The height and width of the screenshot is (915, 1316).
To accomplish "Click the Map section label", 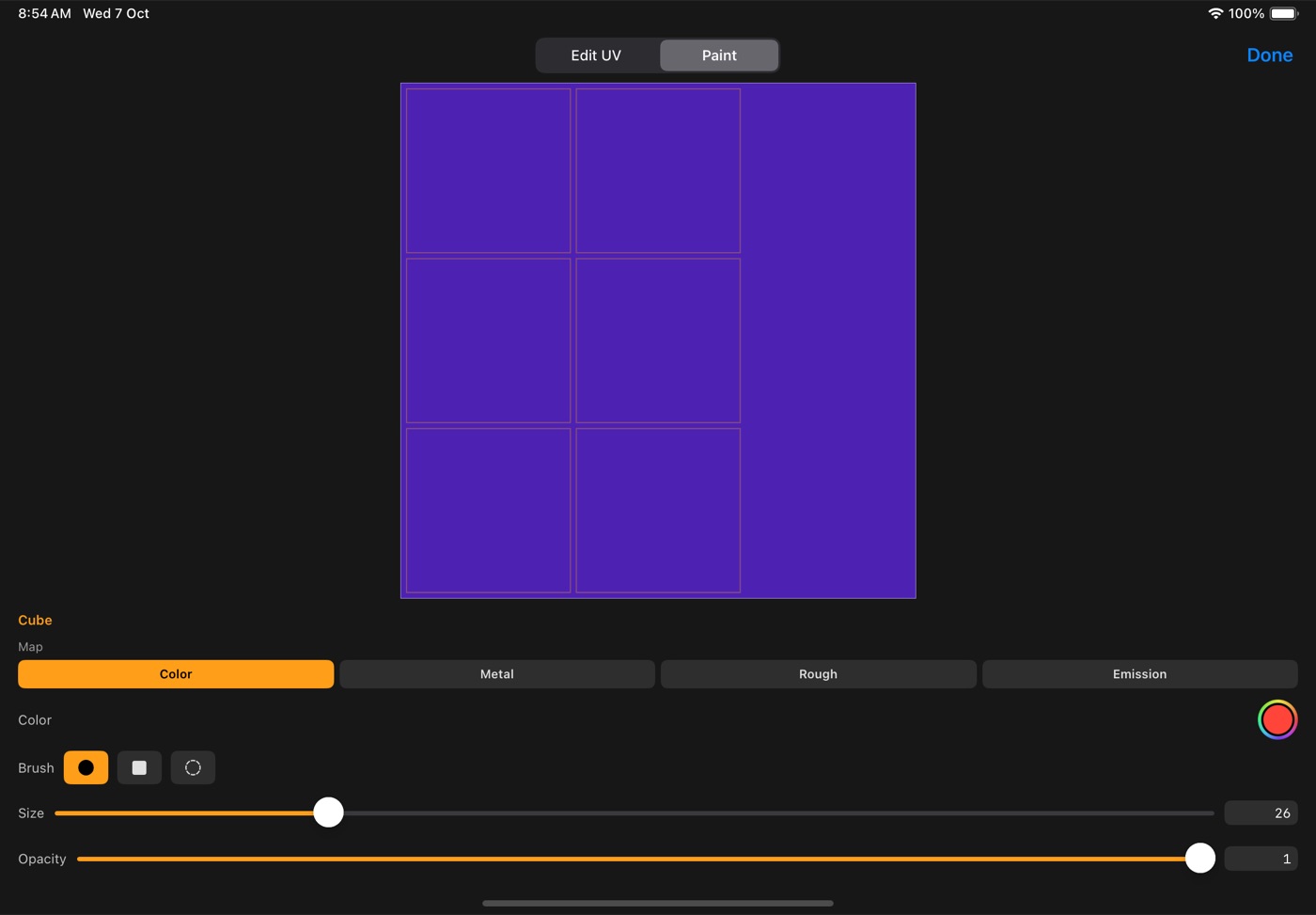I will click(x=30, y=647).
